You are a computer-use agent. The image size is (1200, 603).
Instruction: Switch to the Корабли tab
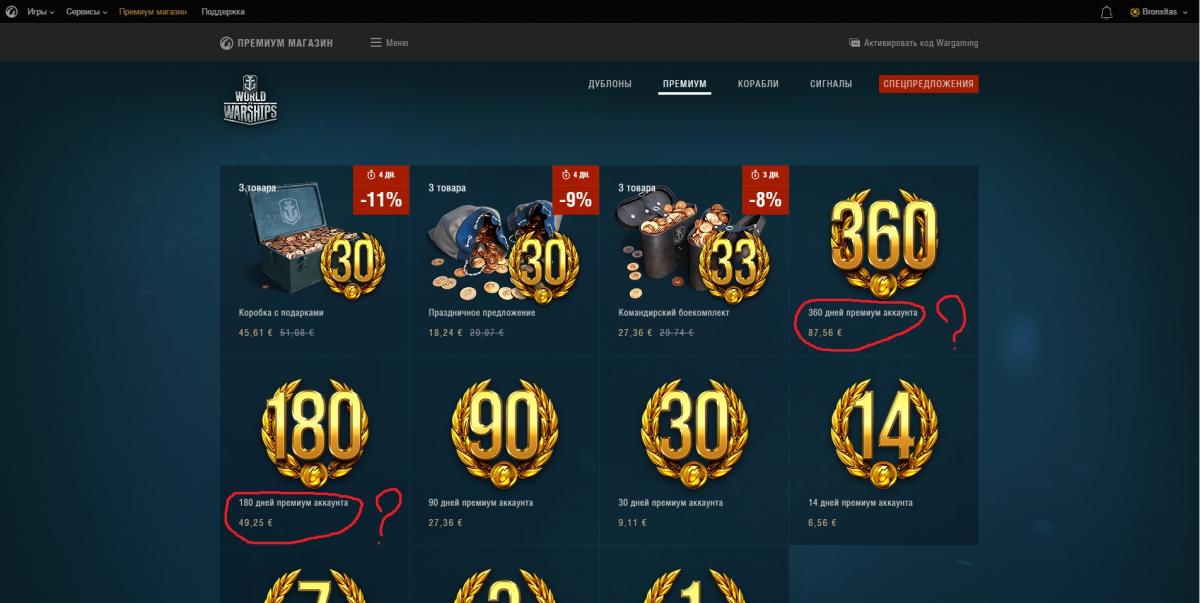click(758, 84)
